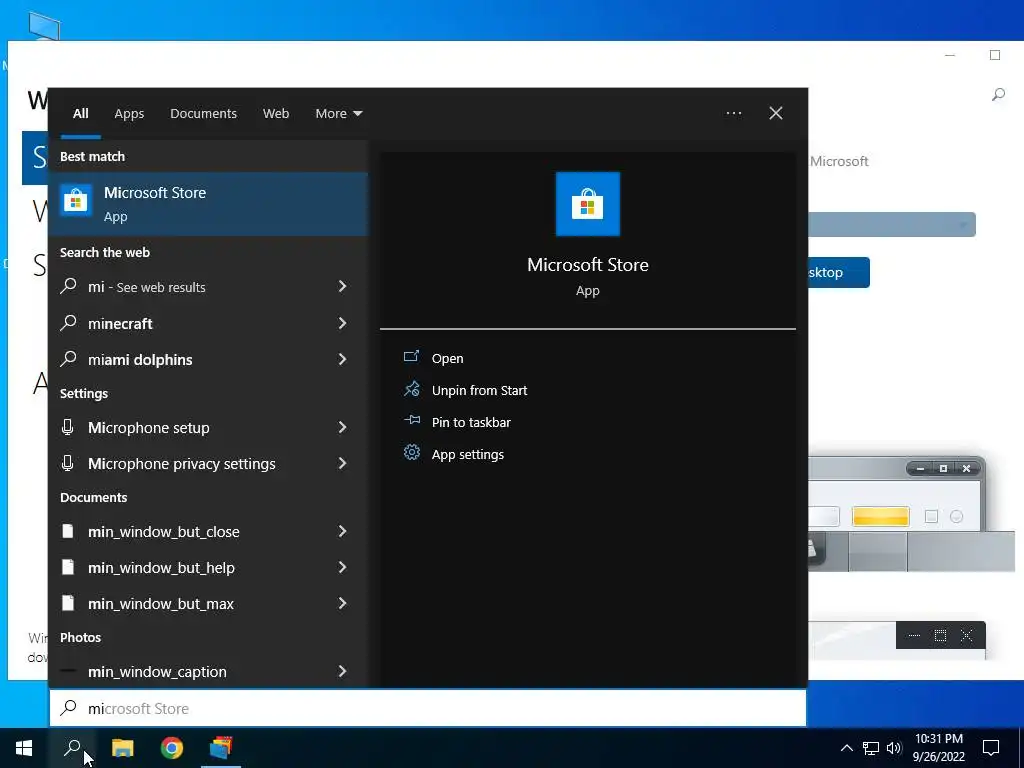1024x768 pixels.
Task: Expand mi web results arrow
Action: pos(342,286)
